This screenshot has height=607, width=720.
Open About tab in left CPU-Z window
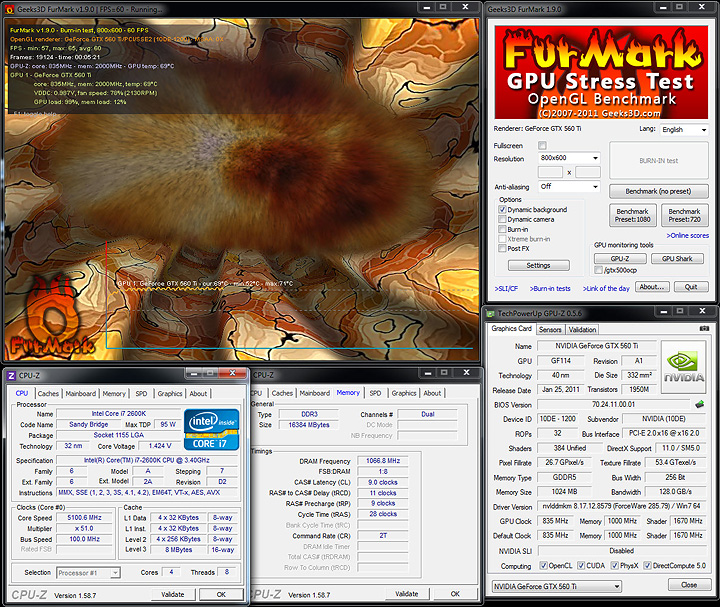click(198, 393)
